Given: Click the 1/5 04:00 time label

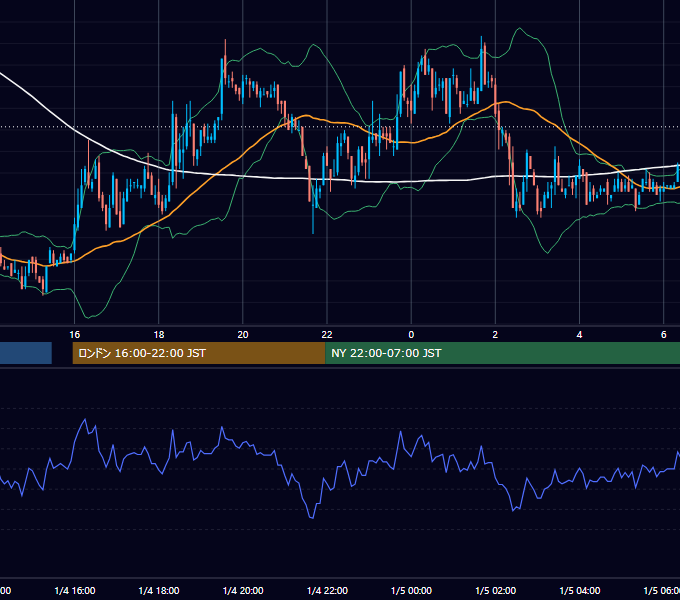Looking at the screenshot, I should (x=579, y=590).
